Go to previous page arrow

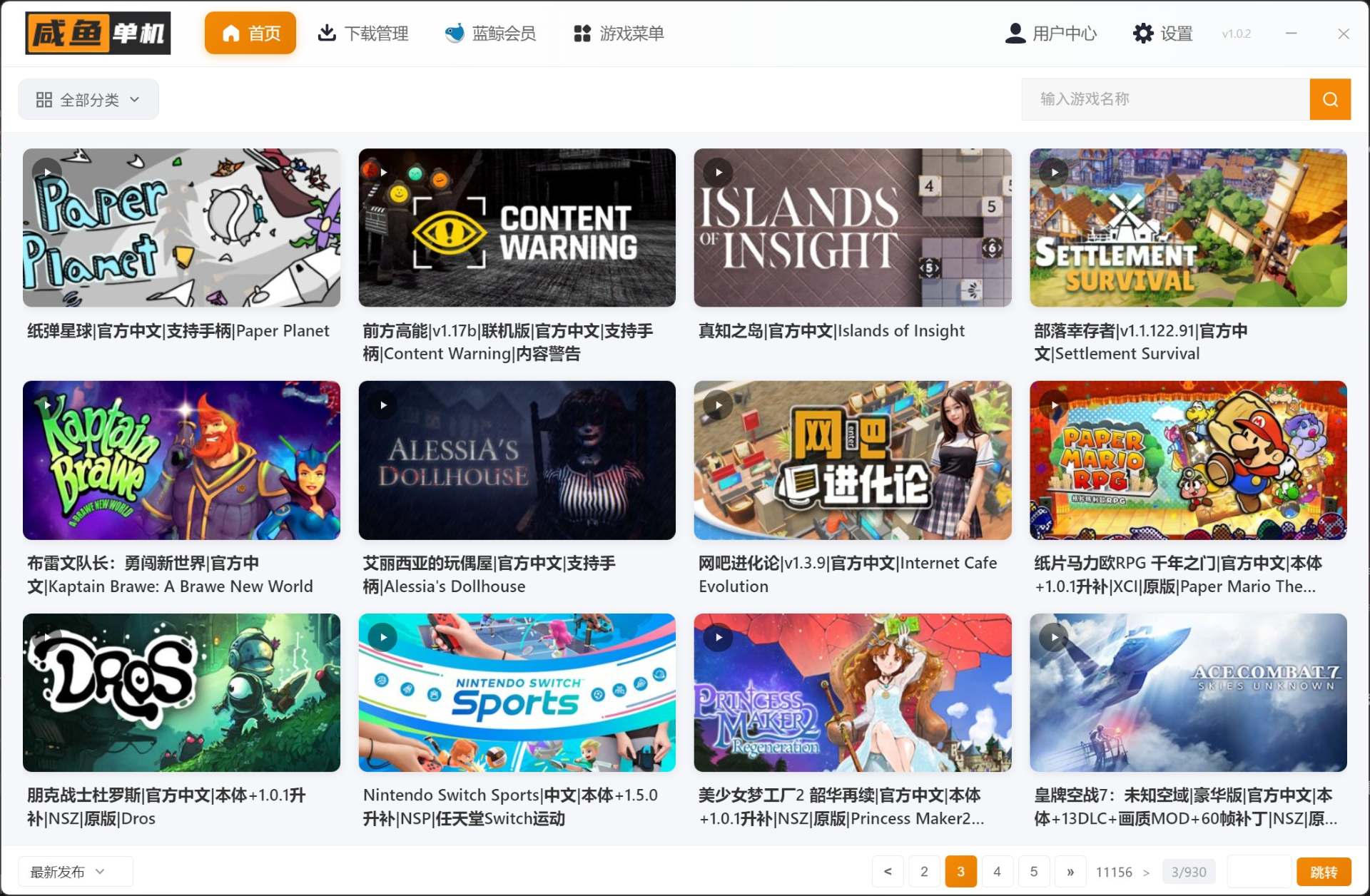[888, 872]
